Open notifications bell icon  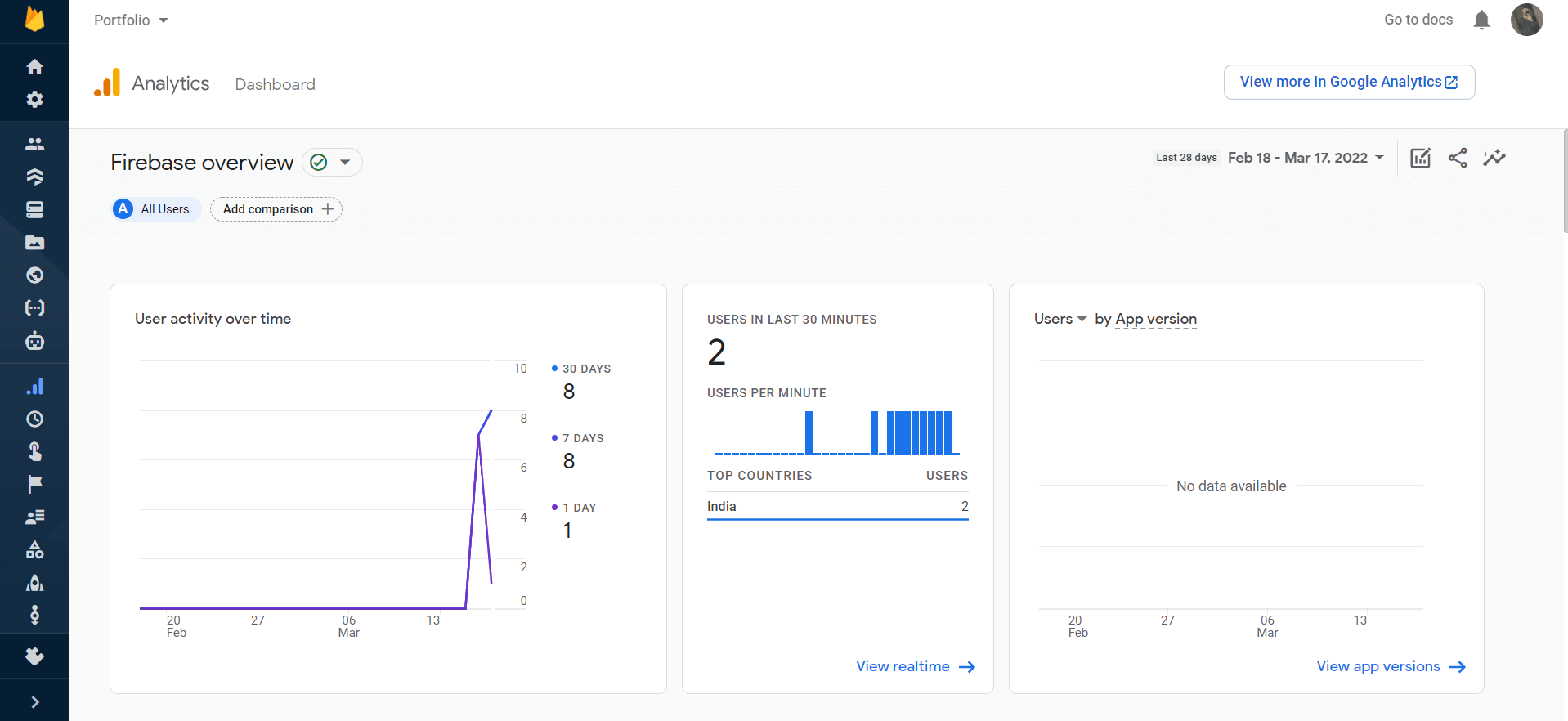[x=1481, y=20]
